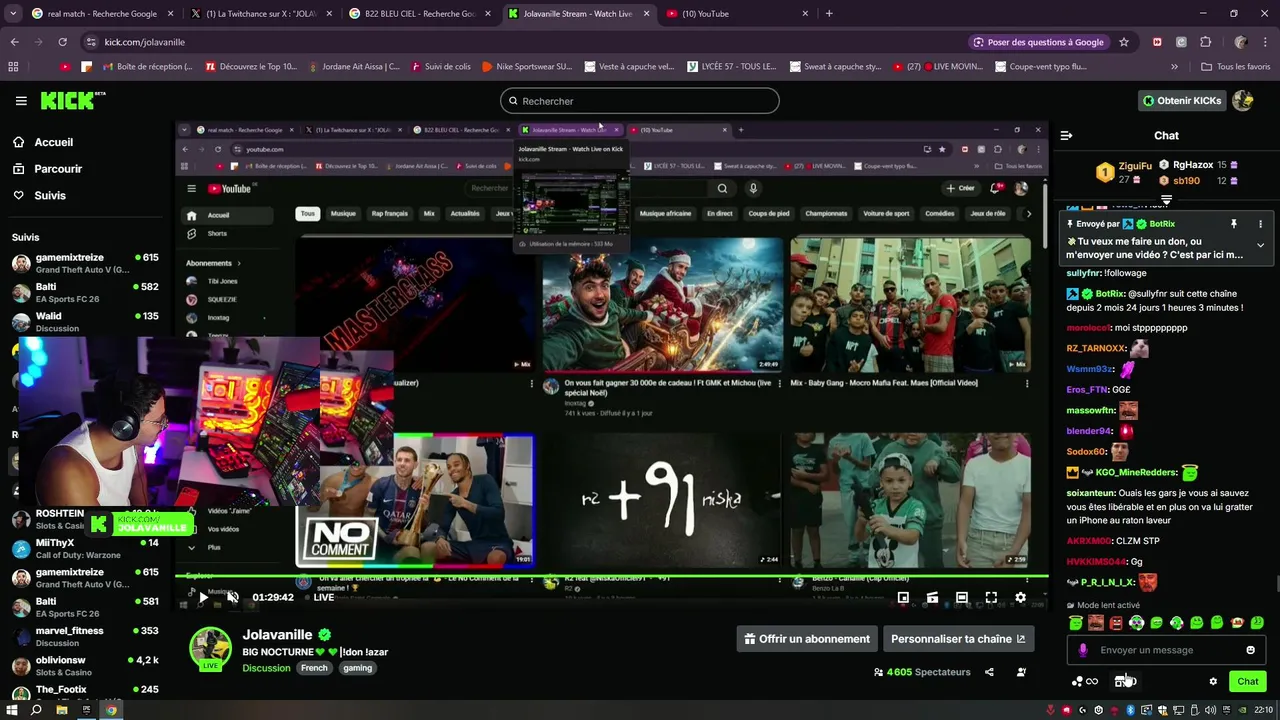
Task: Expand the pinned BotRix message chevron
Action: coord(1260,245)
